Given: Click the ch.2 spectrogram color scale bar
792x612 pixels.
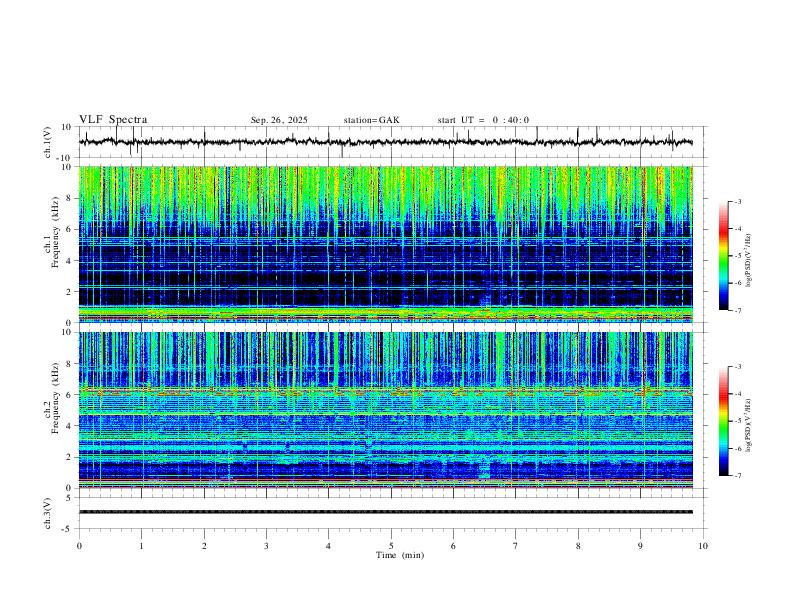Looking at the screenshot, I should click(x=724, y=421).
